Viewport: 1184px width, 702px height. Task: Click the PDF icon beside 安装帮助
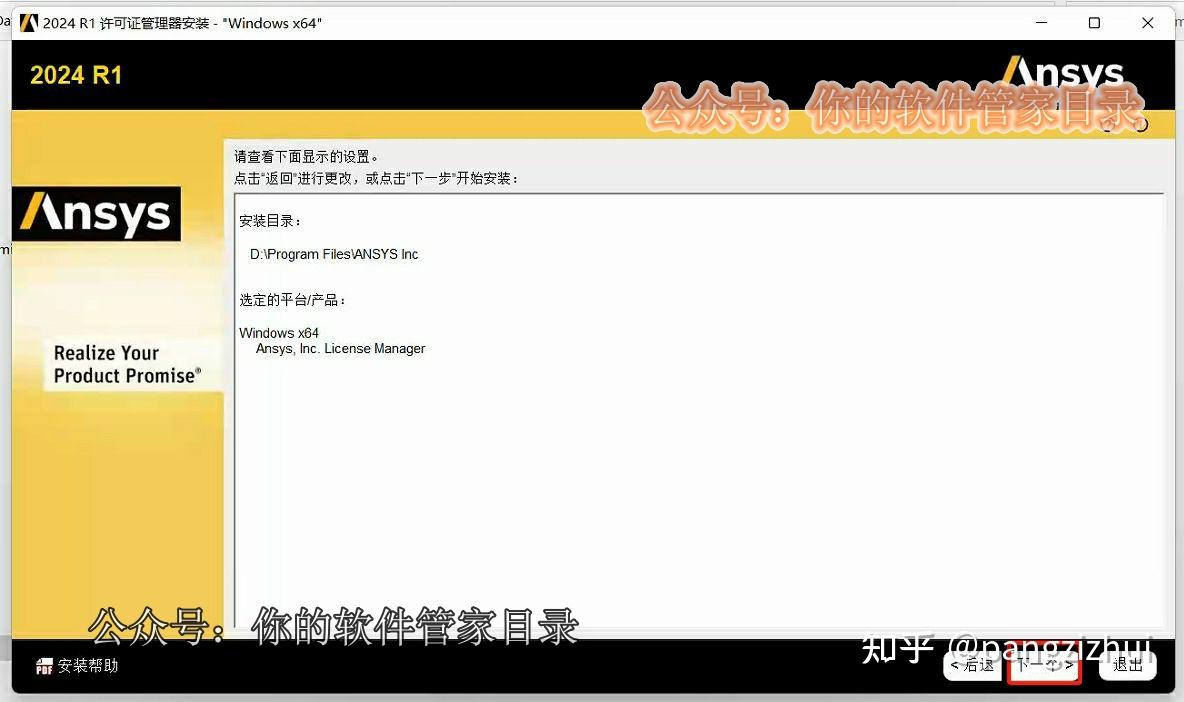pos(43,666)
